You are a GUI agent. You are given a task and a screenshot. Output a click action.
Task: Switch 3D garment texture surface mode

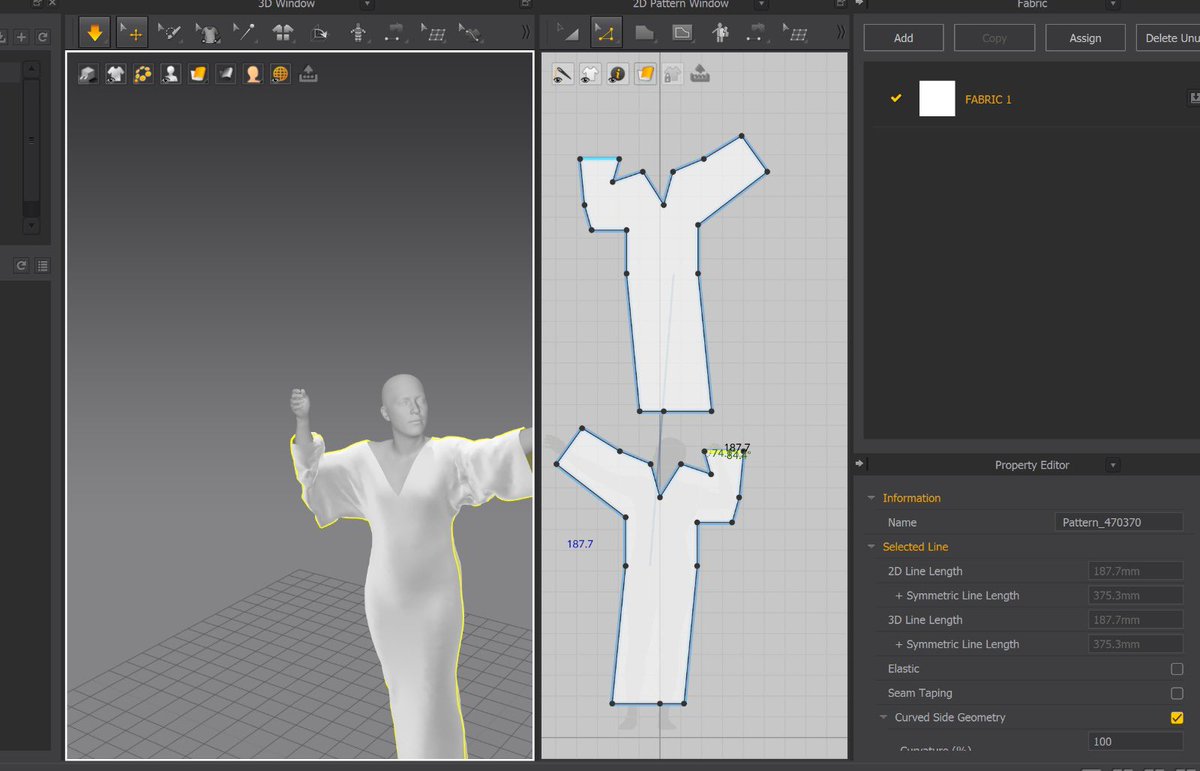tap(198, 74)
